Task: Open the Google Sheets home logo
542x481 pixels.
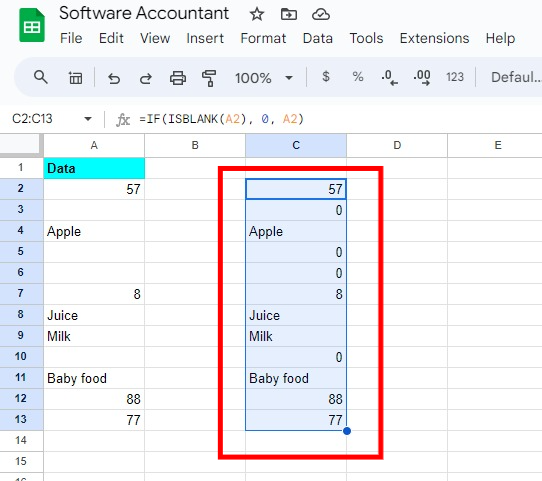Action: pyautogui.click(x=32, y=26)
